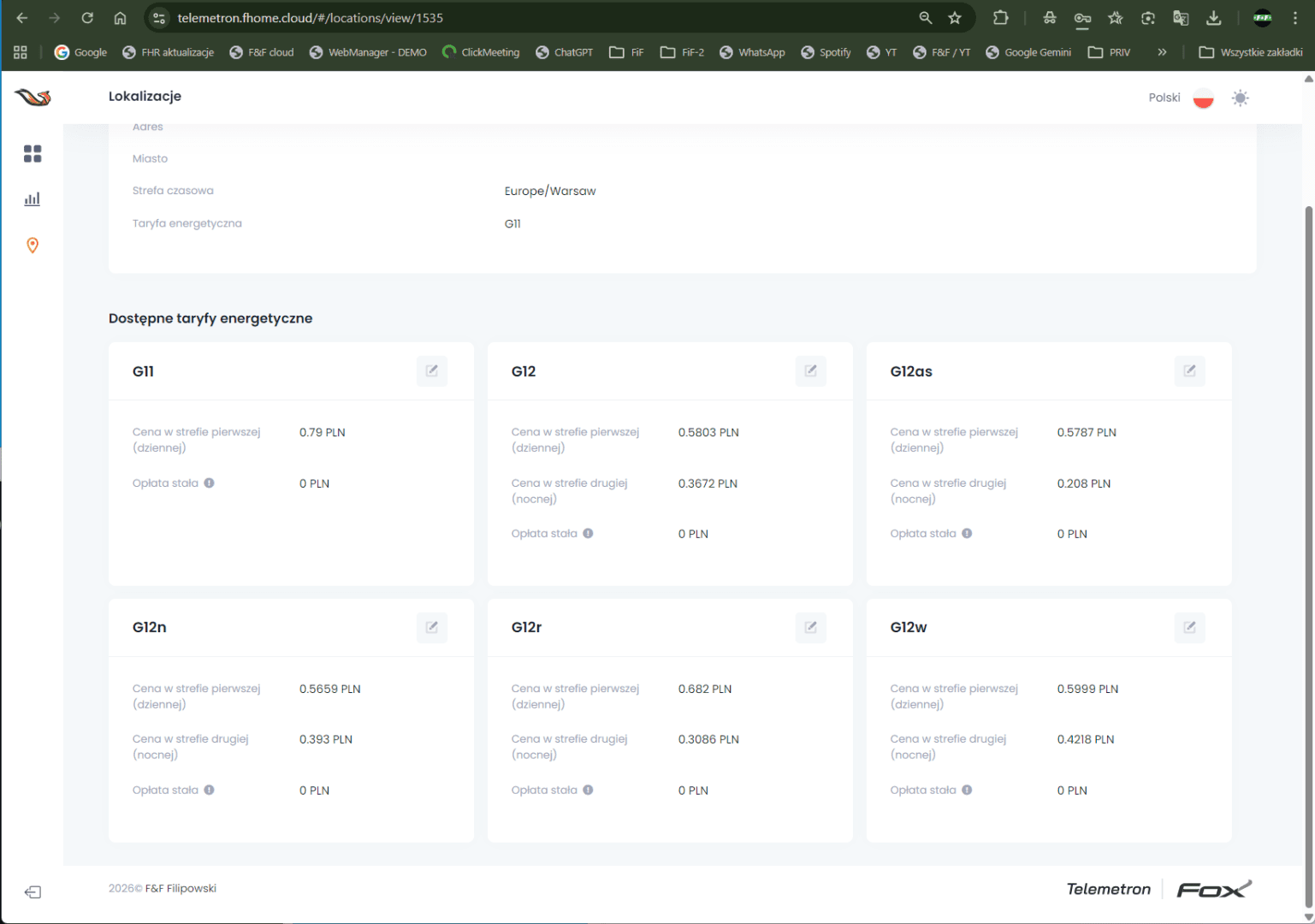Open the ChatGPT bookmark
Image resolution: width=1315 pixels, height=924 pixels.
tap(565, 52)
